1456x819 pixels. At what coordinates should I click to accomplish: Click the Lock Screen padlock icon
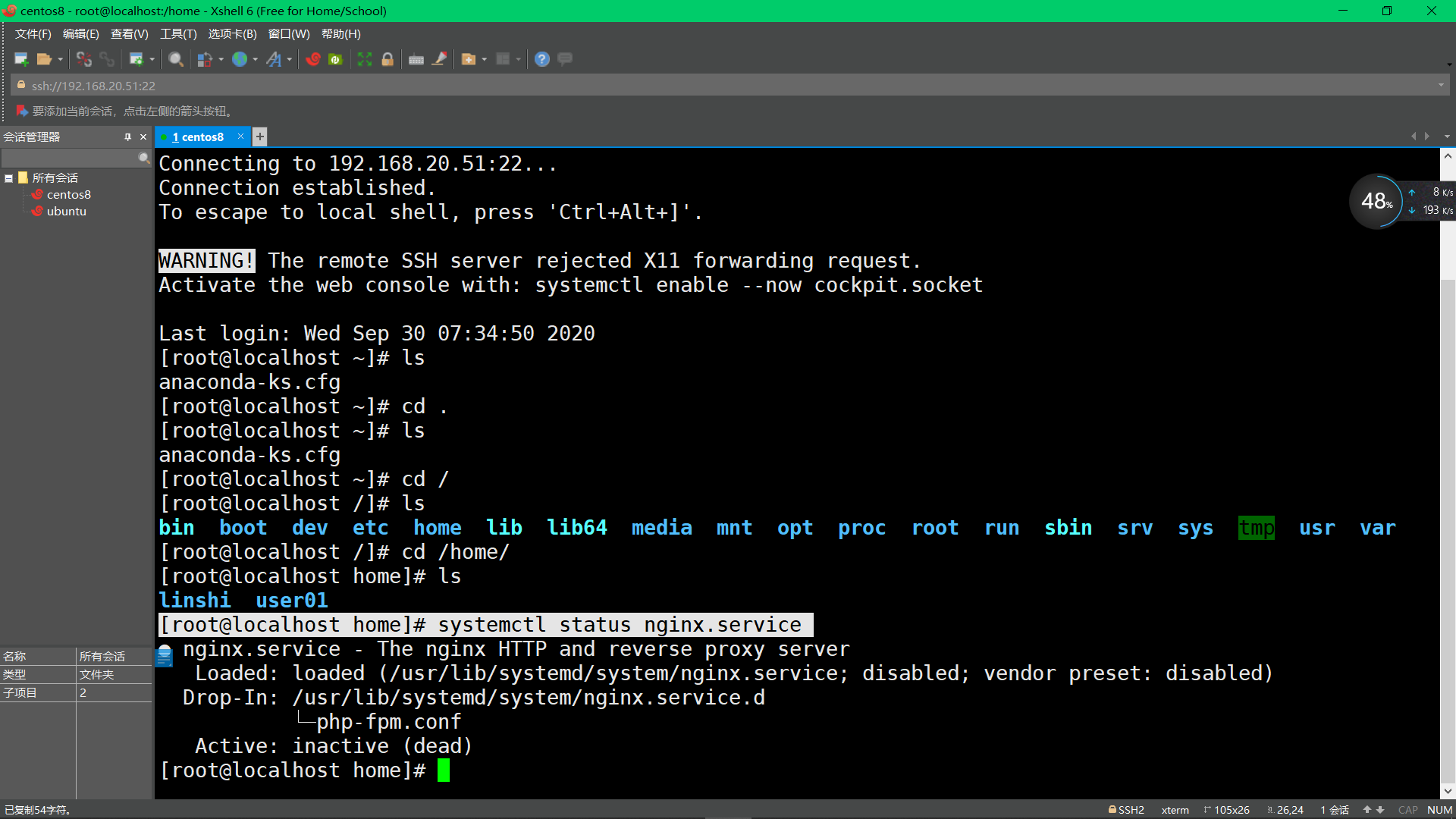click(388, 59)
